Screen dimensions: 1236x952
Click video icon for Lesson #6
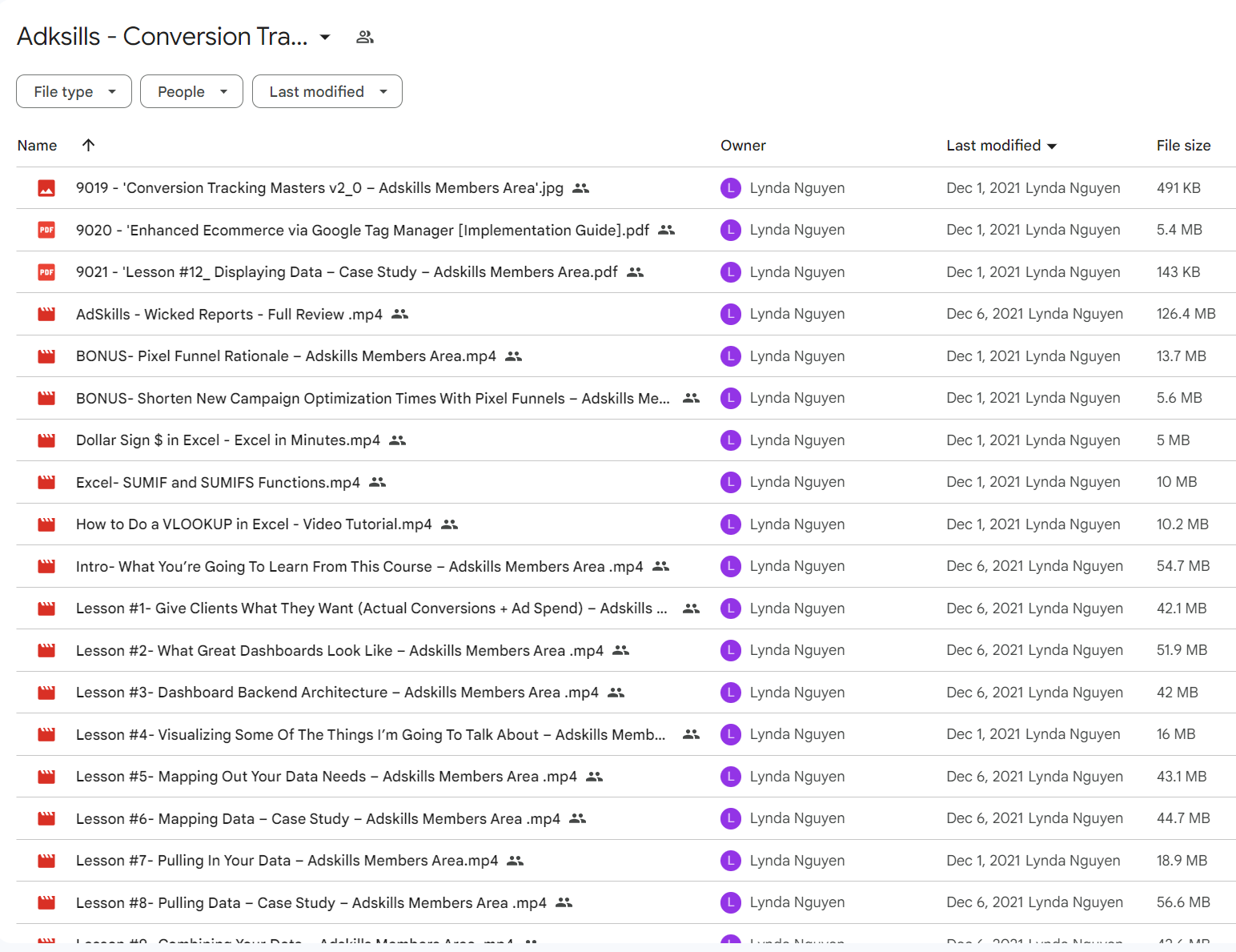click(46, 818)
